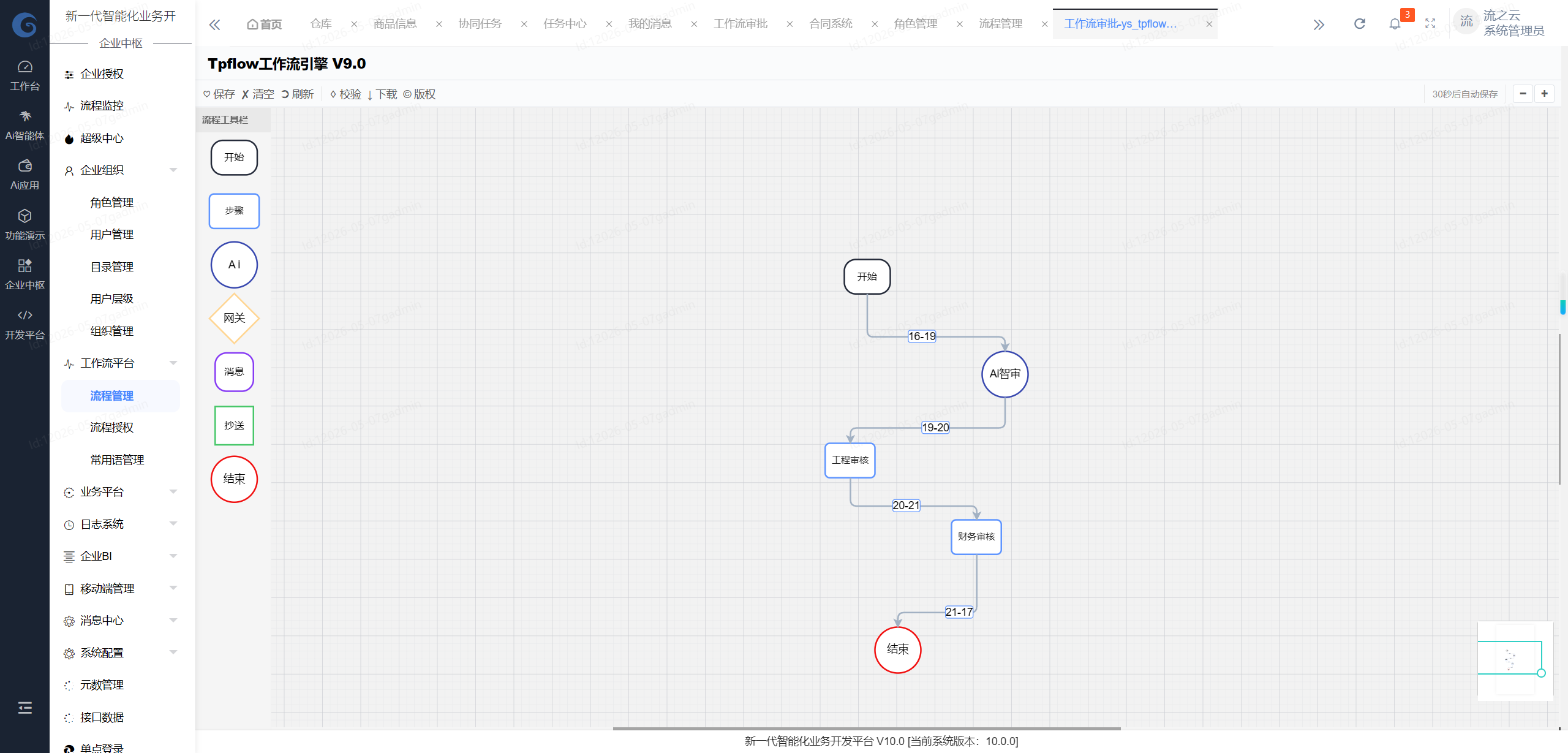Select the 开始 start node in flow toolbar
This screenshot has width=1568, height=753.
tap(234, 157)
